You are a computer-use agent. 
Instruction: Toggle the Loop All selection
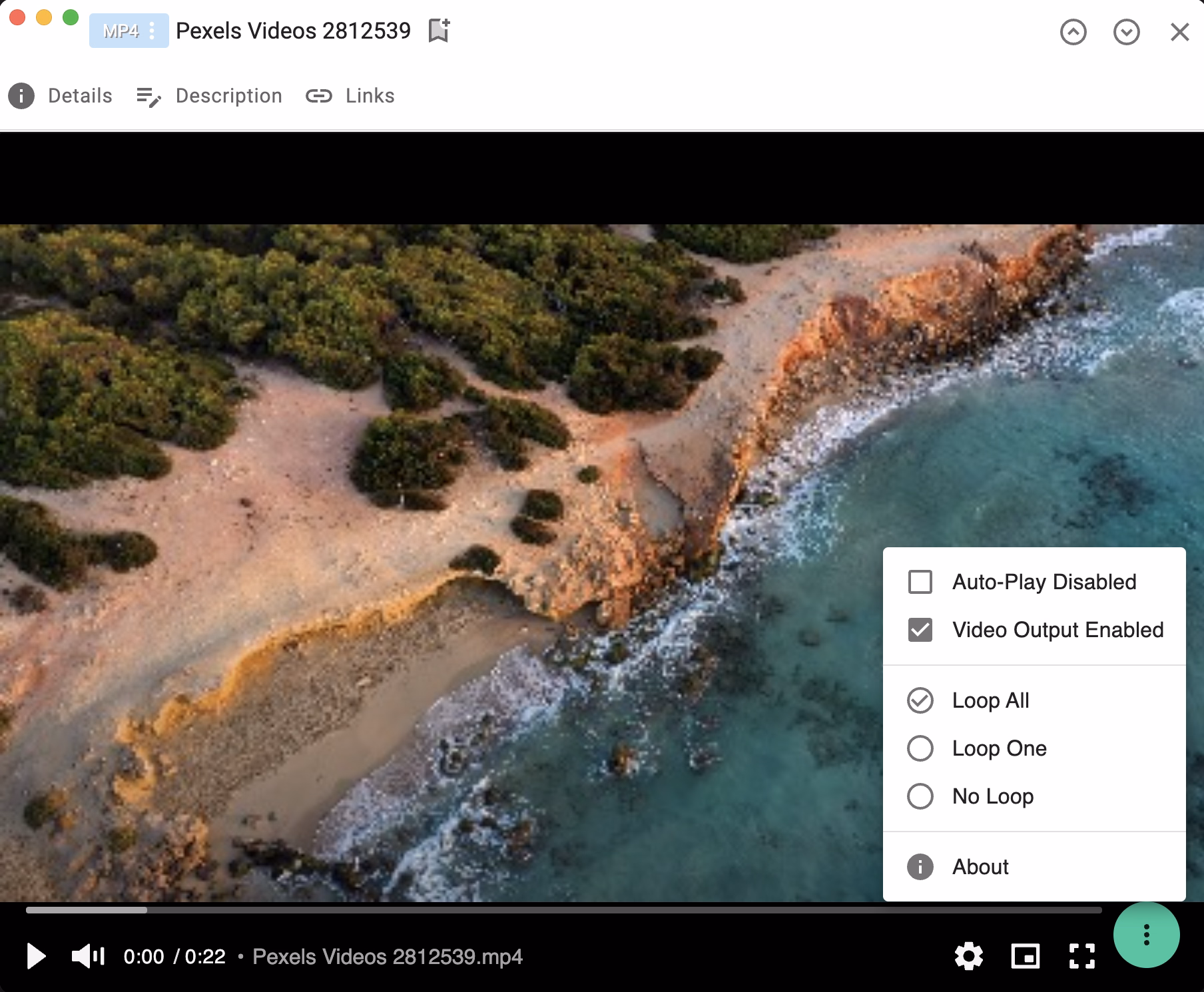(921, 700)
